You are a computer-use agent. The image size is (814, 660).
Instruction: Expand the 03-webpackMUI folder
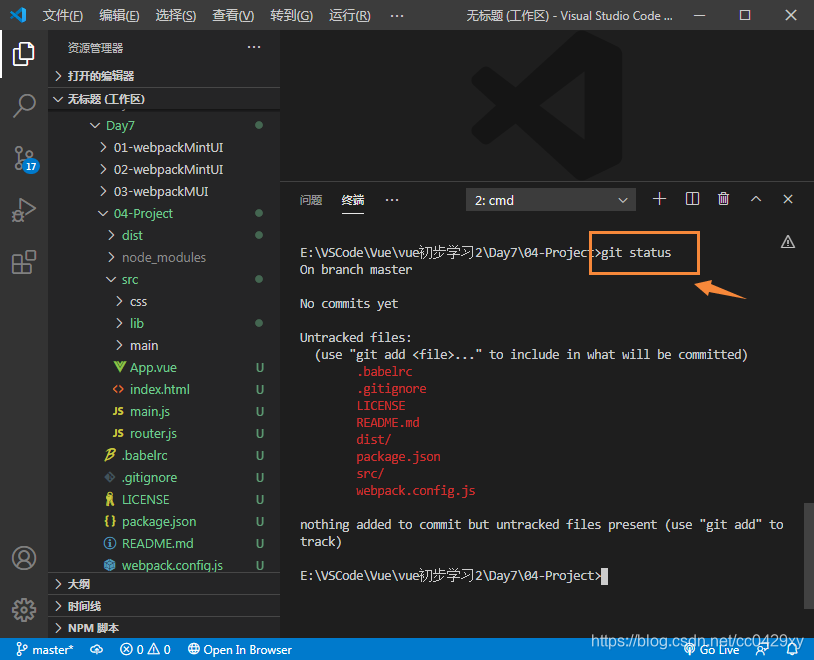[x=164, y=192]
